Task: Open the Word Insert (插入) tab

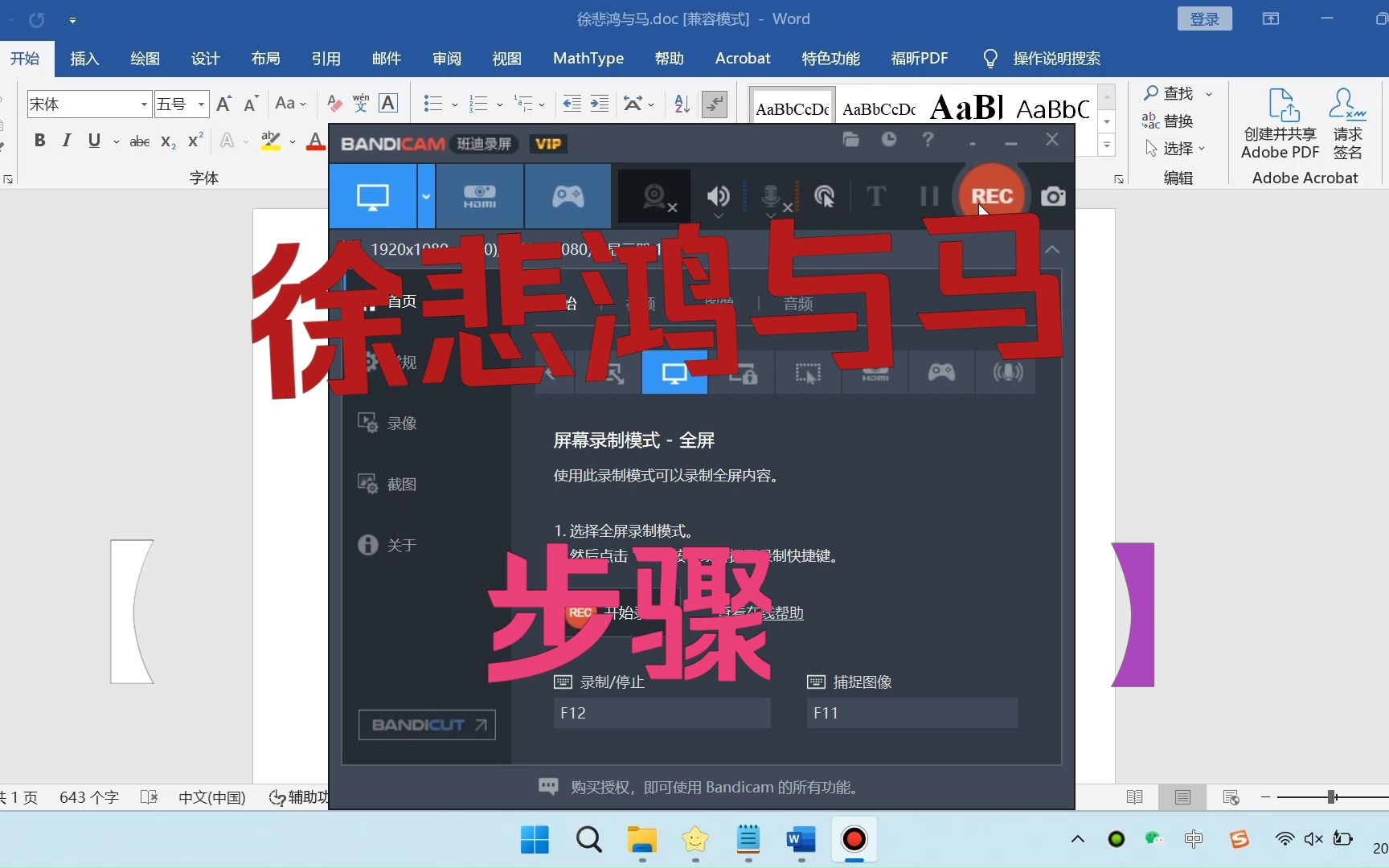Action: pos(84,59)
